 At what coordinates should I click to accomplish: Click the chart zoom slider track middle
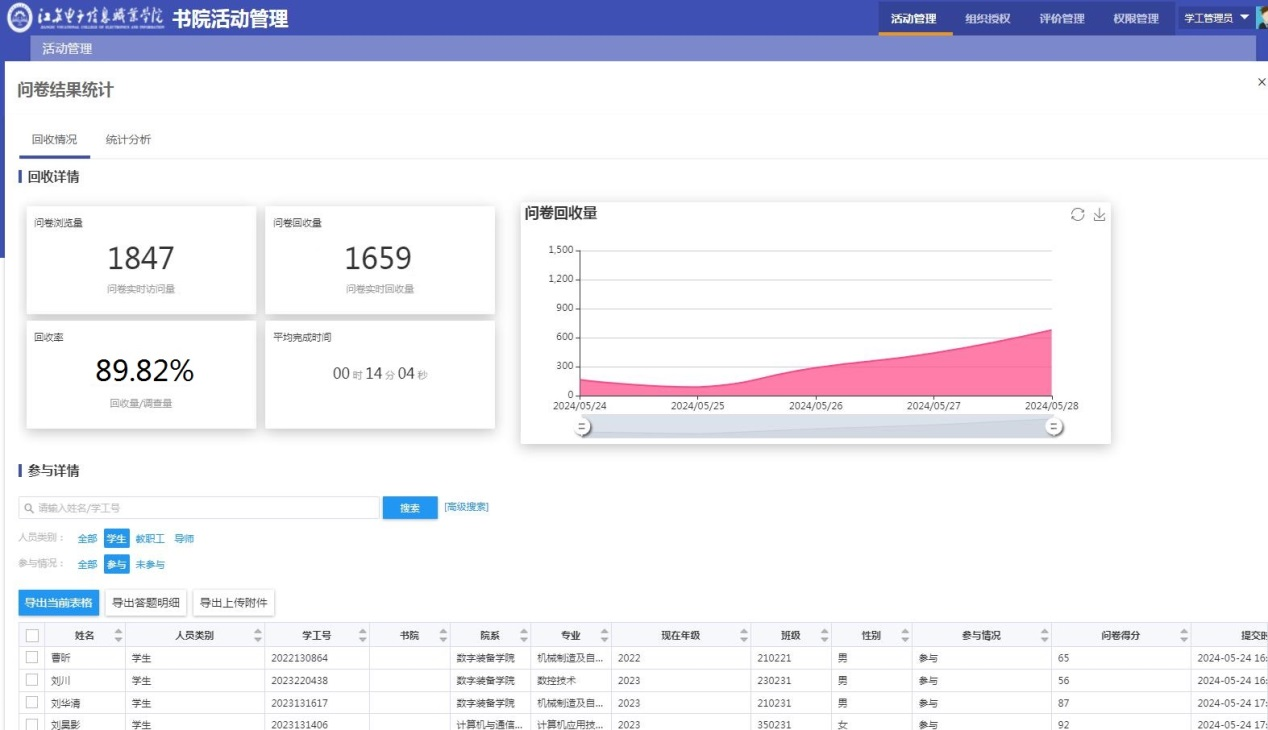point(817,427)
